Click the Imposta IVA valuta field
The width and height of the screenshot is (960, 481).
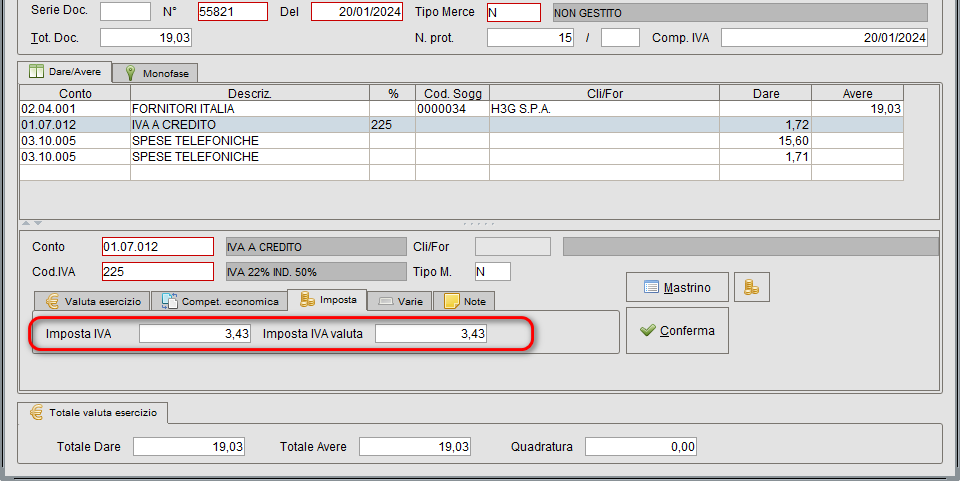(x=431, y=334)
